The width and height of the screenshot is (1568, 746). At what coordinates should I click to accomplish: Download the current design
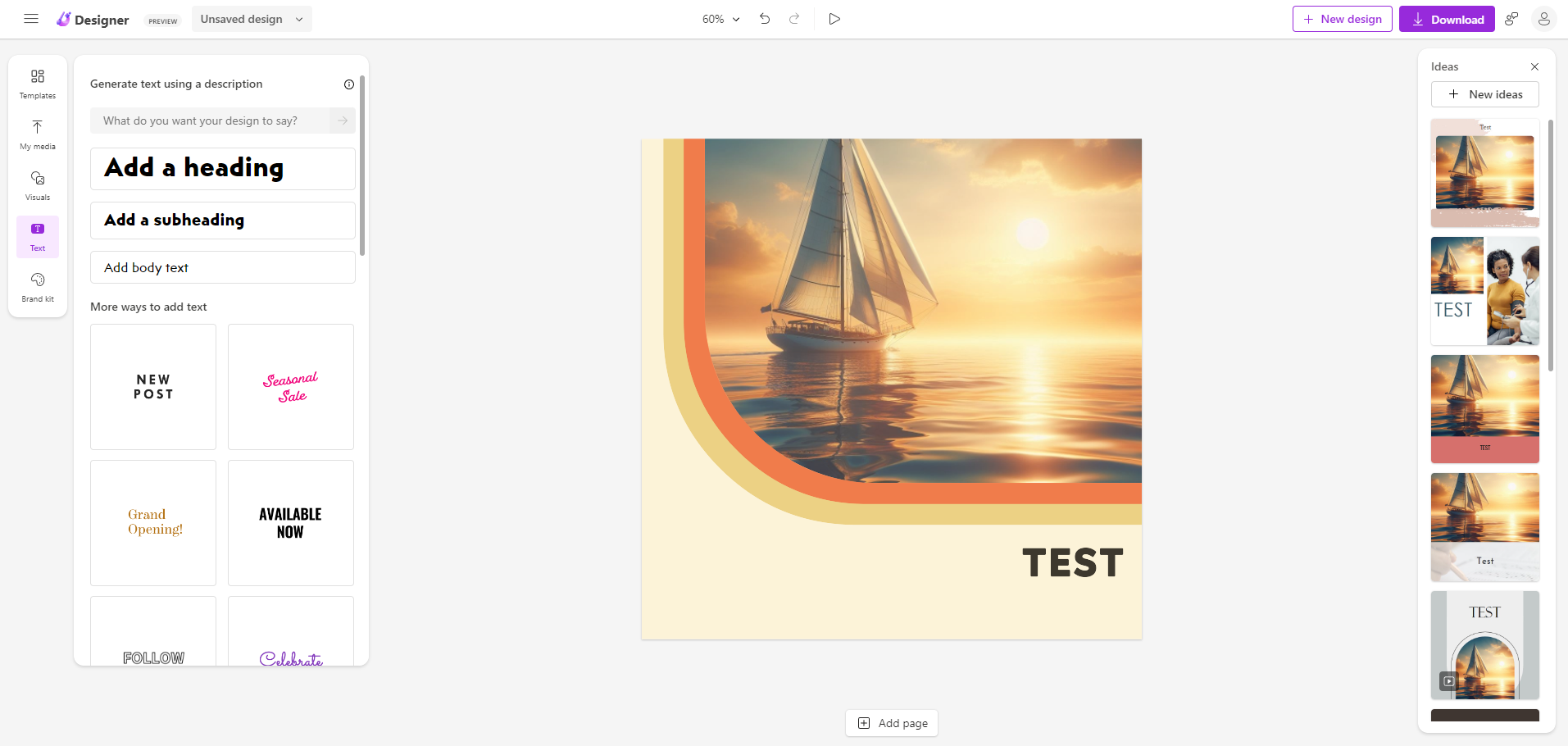point(1447,18)
